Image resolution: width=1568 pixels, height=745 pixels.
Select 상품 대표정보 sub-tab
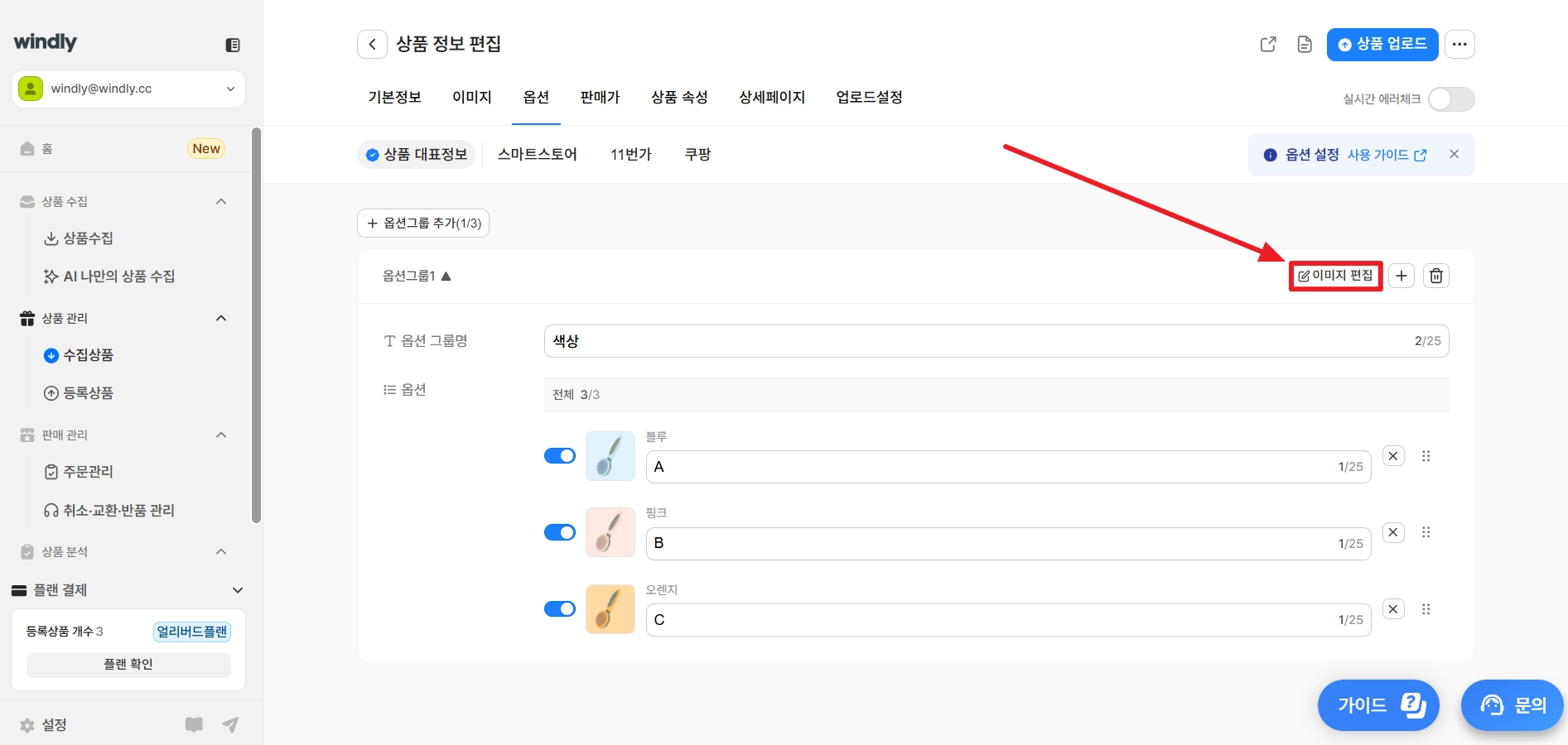click(416, 155)
